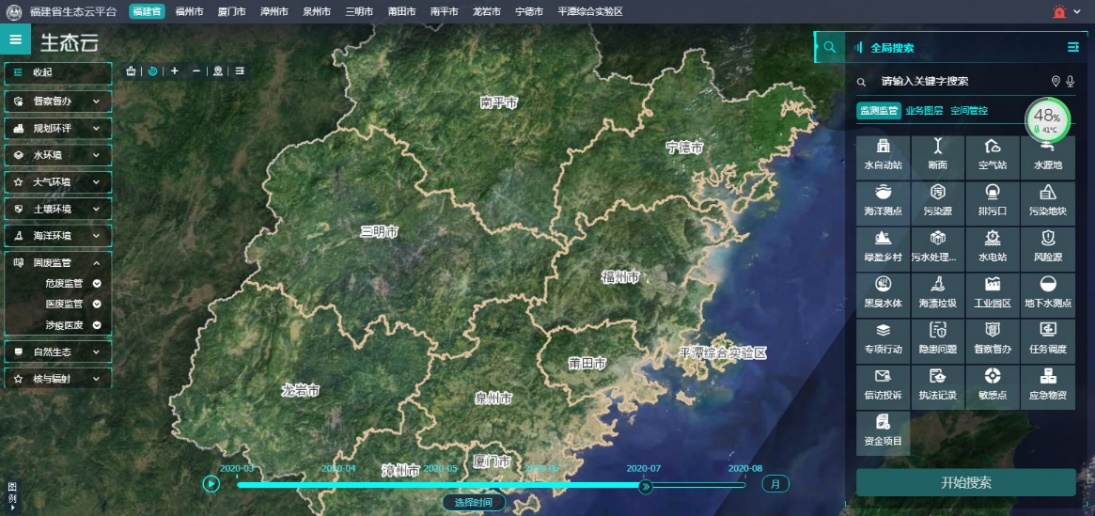The width and height of the screenshot is (1095, 516).
Task: Toggle the 涉疫医废 layer check
Action: [97, 325]
